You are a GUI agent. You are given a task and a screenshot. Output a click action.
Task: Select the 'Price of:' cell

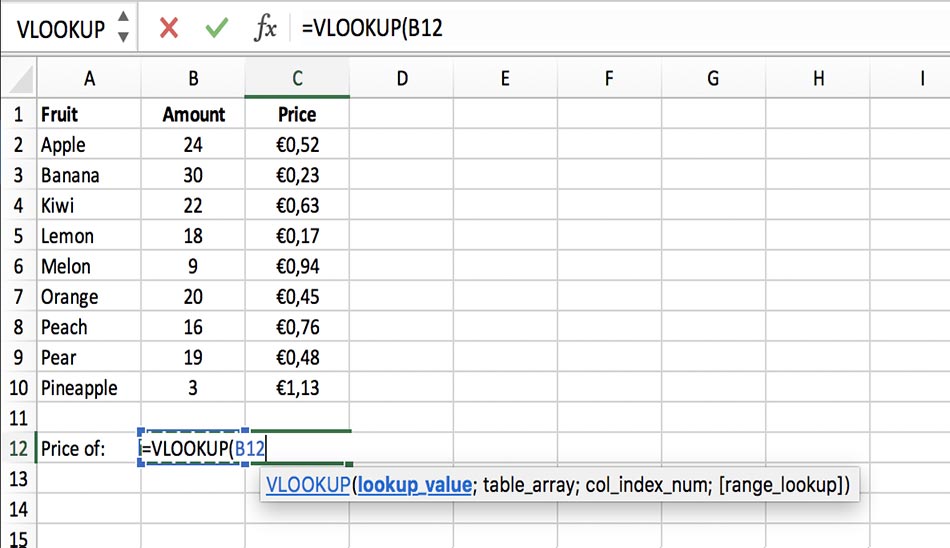click(89, 448)
